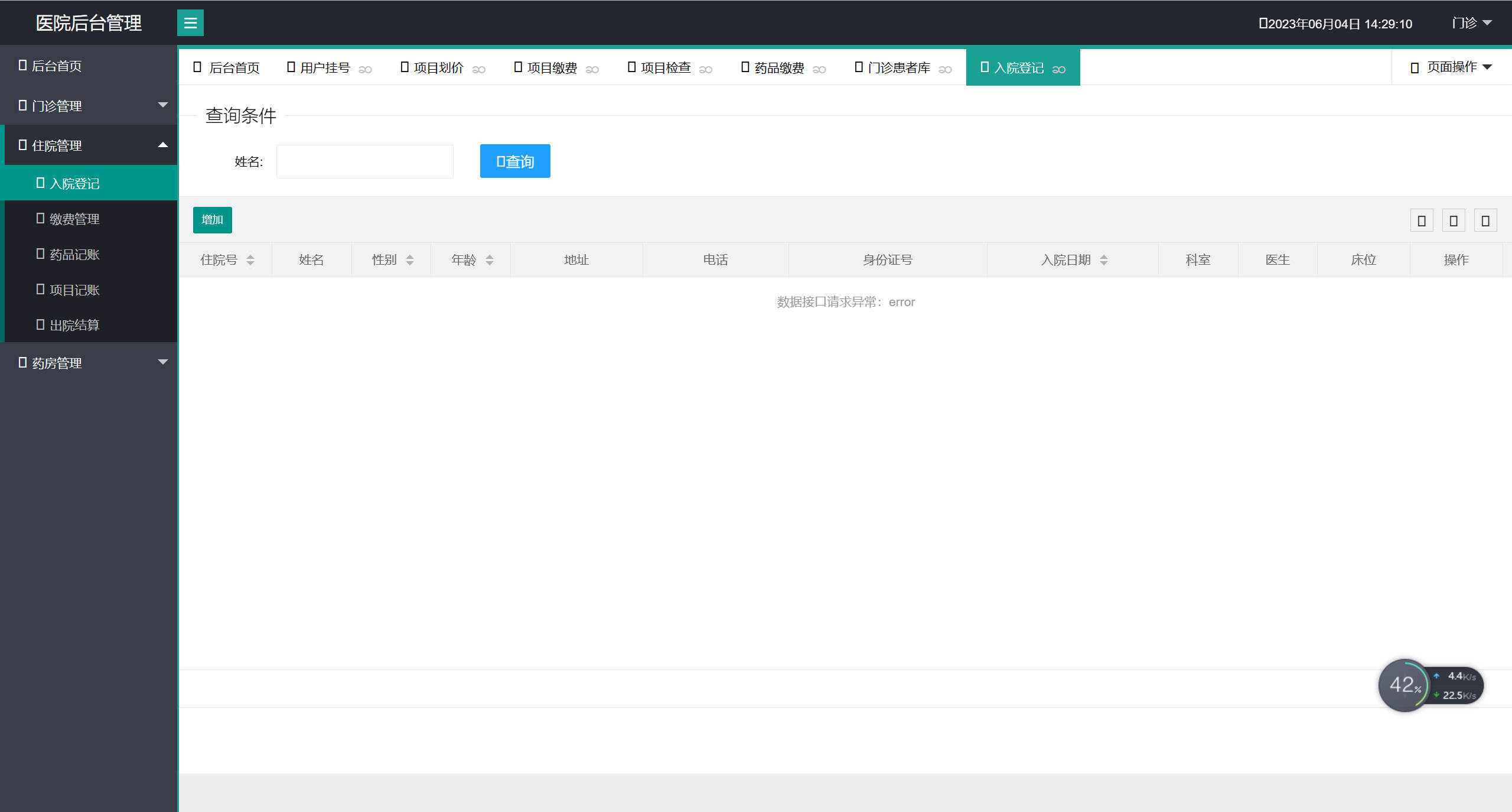The image size is (1512, 812).
Task: Close the 用户挂号 tab via its icon
Action: pyautogui.click(x=365, y=69)
